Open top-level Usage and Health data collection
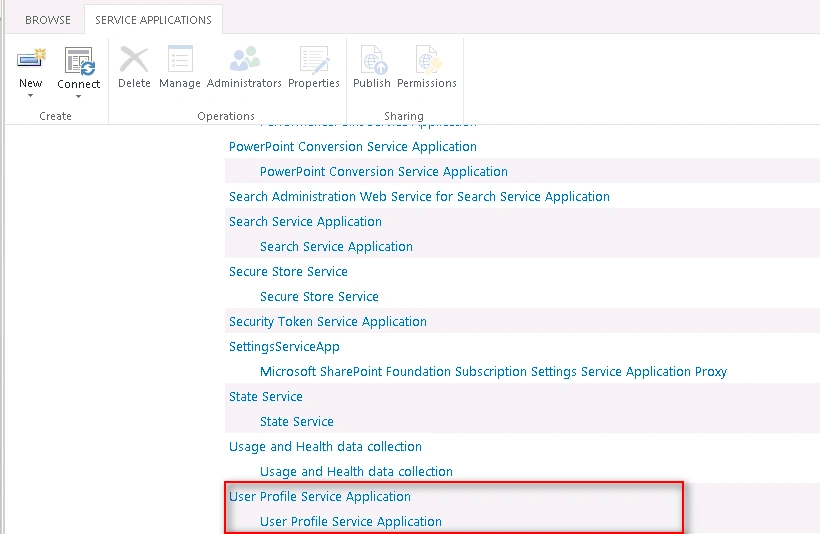 click(325, 447)
